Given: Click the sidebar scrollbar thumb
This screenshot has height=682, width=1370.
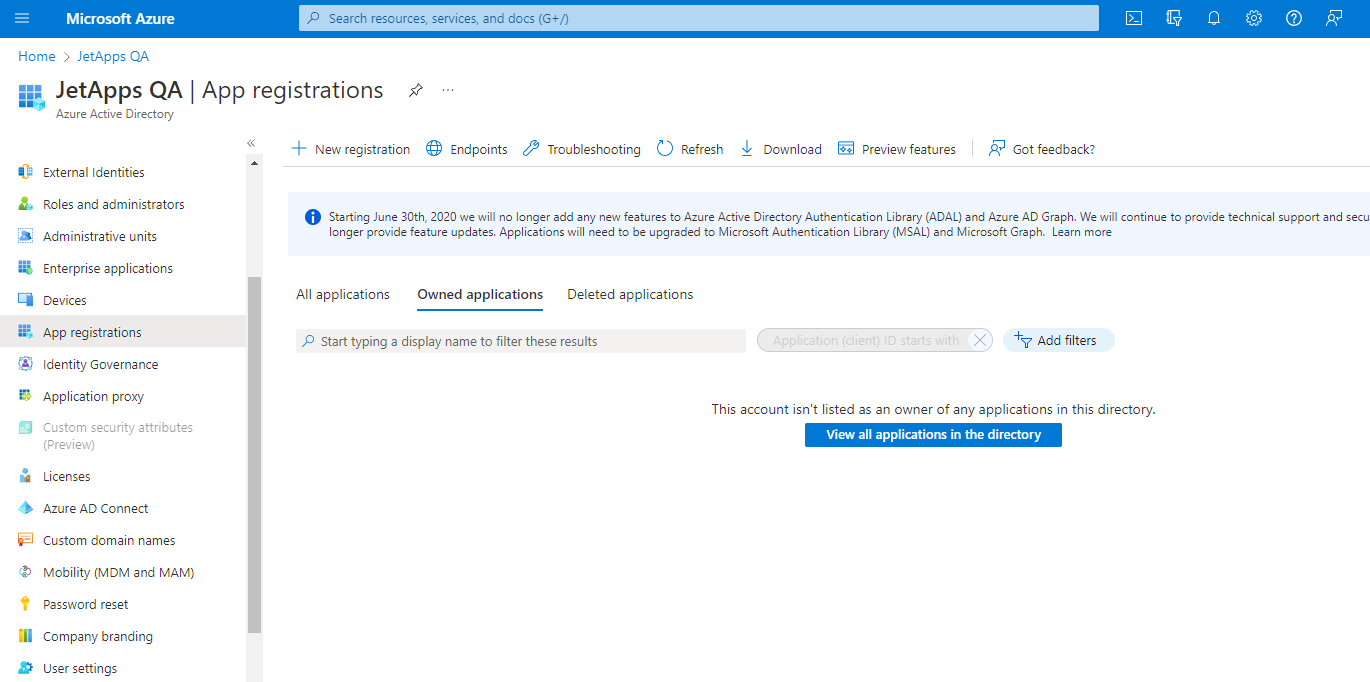Looking at the screenshot, I should click(254, 454).
